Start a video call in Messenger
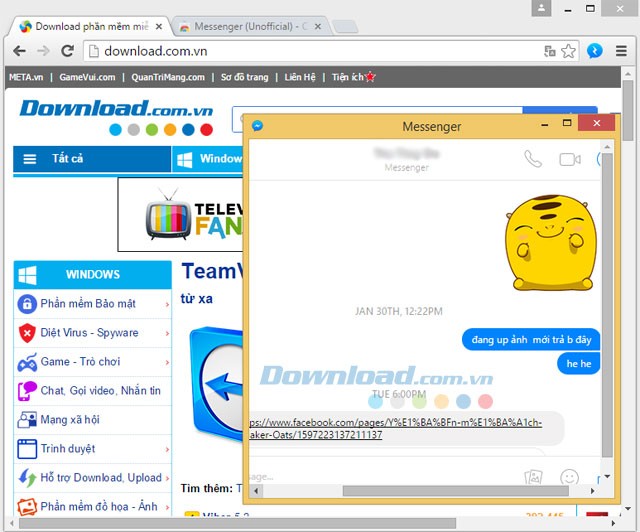This screenshot has width=640, height=532. tap(570, 159)
